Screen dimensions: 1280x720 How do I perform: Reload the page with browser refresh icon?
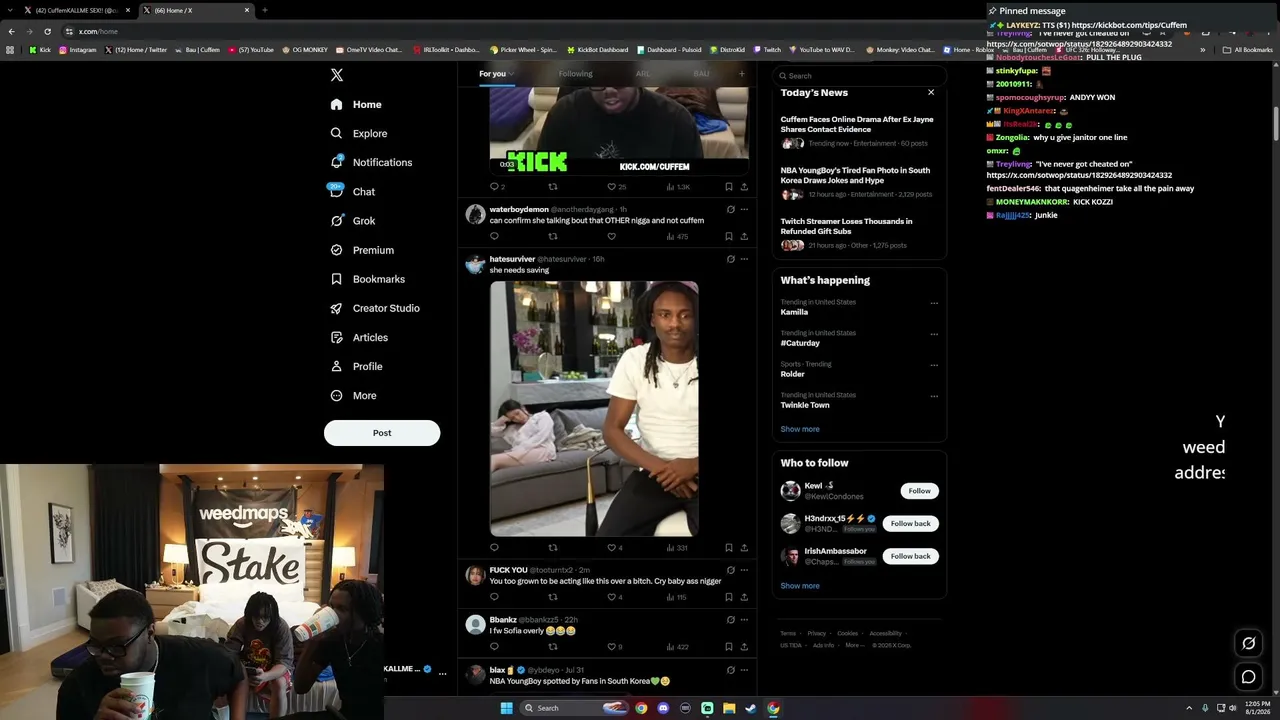tap(47, 31)
